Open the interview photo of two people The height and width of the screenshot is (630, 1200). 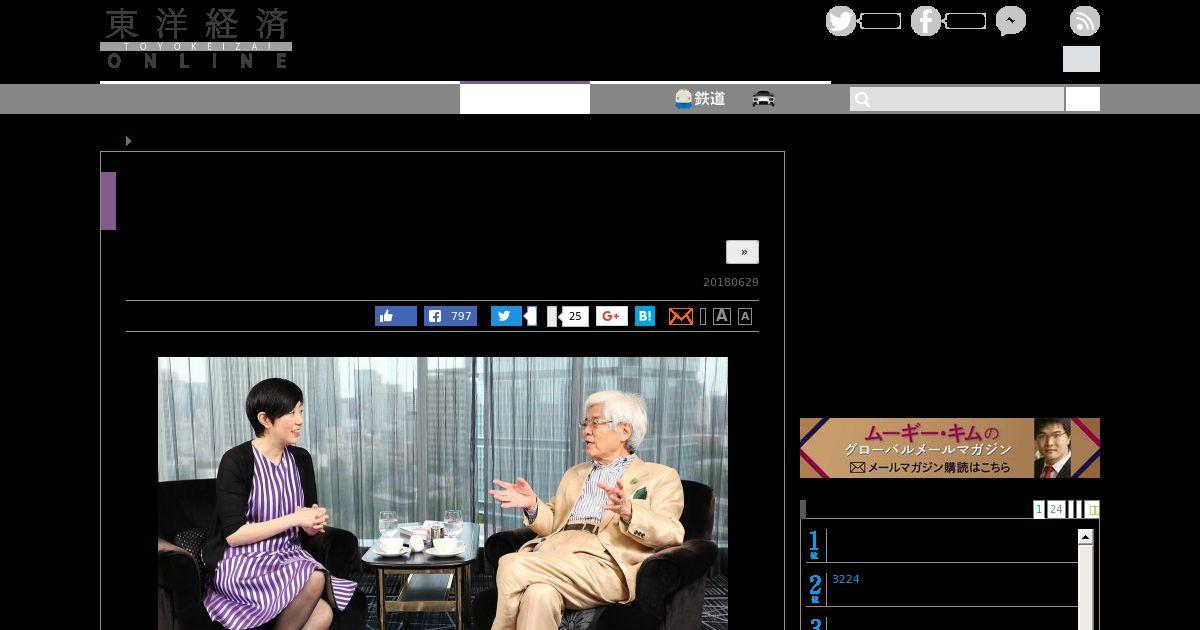pyautogui.click(x=443, y=493)
